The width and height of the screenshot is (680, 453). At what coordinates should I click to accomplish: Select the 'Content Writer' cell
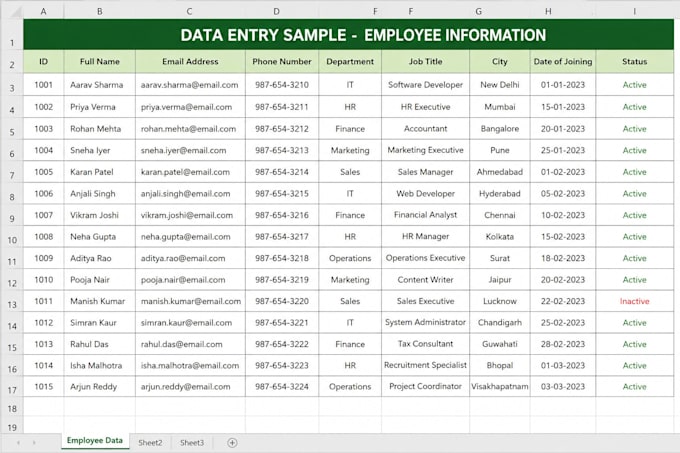[x=425, y=280]
